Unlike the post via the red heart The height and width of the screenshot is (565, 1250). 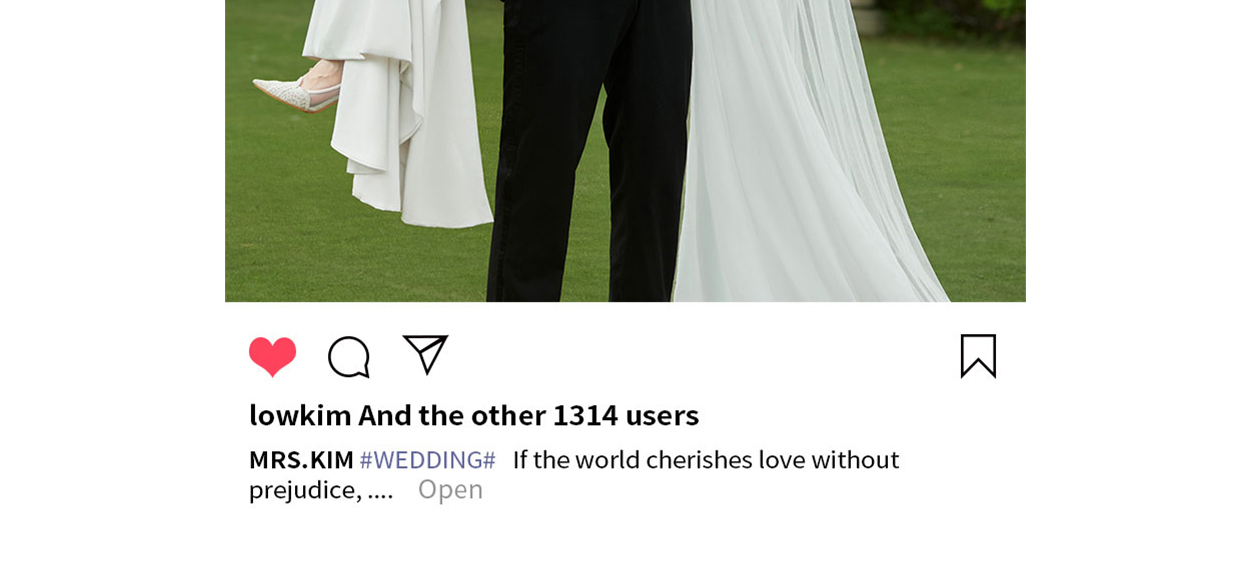point(272,357)
